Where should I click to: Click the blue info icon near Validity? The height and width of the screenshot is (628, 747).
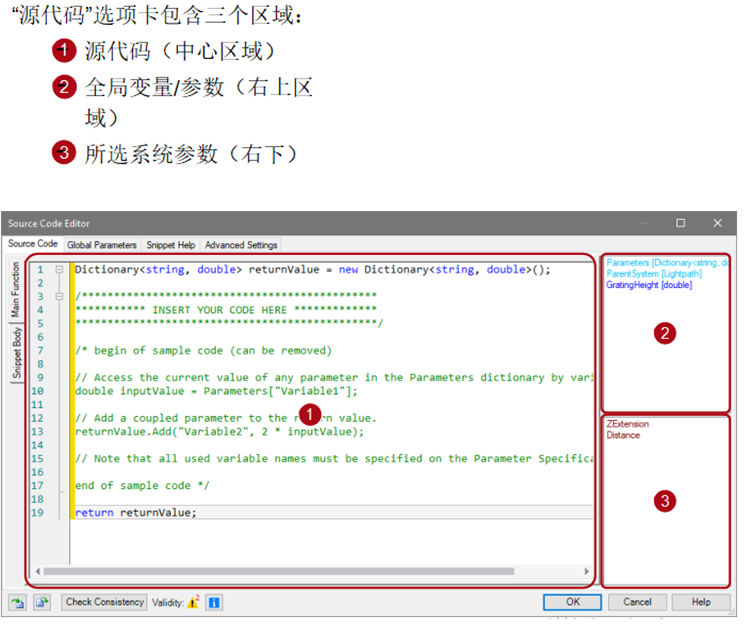pyautogui.click(x=215, y=603)
